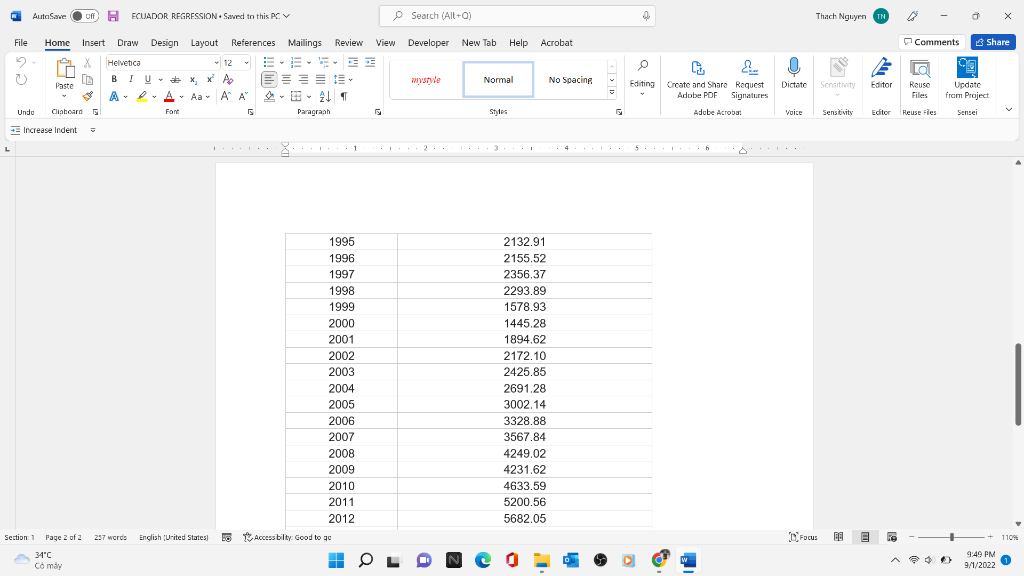Image resolution: width=1024 pixels, height=576 pixels.
Task: Align text to the right
Action: pyautogui.click(x=303, y=79)
